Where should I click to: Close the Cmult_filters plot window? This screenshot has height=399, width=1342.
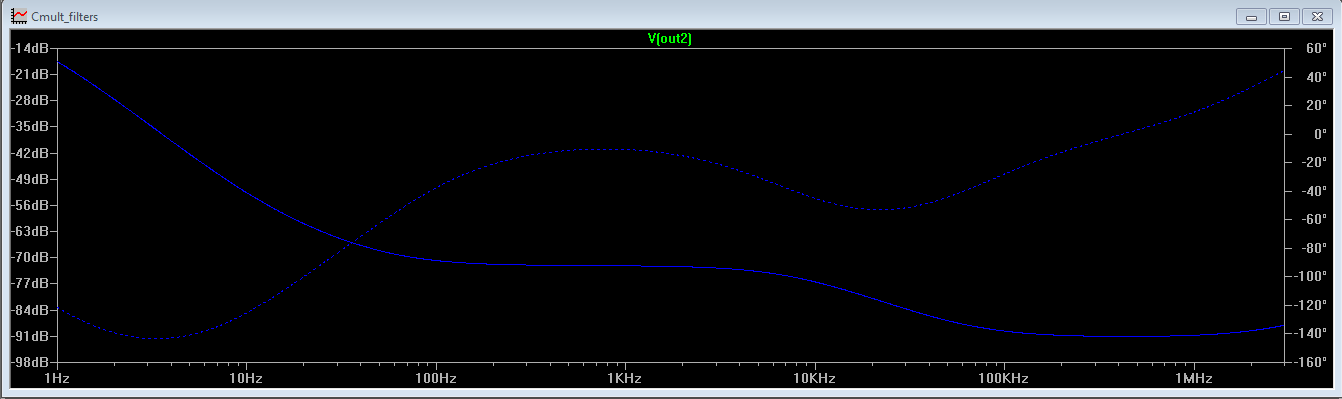[x=1316, y=16]
